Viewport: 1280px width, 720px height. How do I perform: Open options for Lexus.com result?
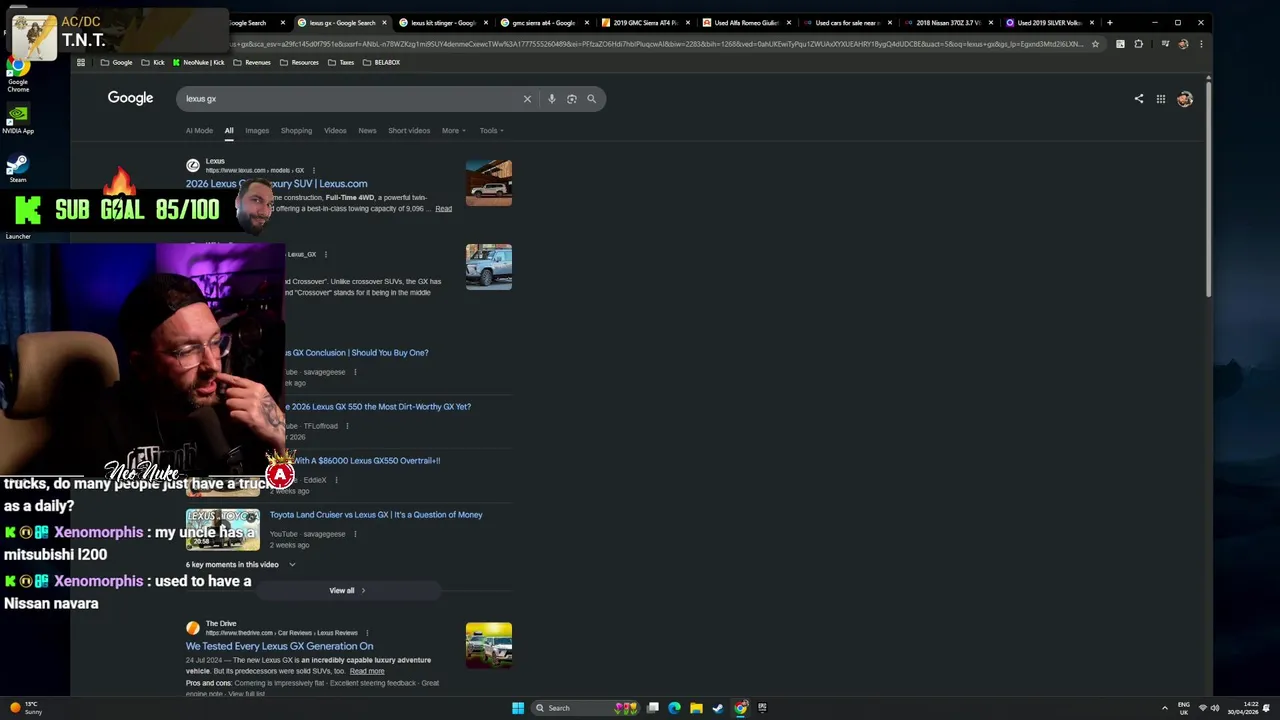(314, 170)
